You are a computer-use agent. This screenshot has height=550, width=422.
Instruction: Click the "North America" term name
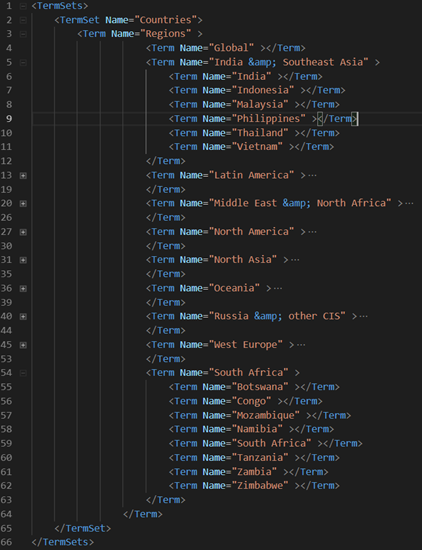click(x=251, y=232)
